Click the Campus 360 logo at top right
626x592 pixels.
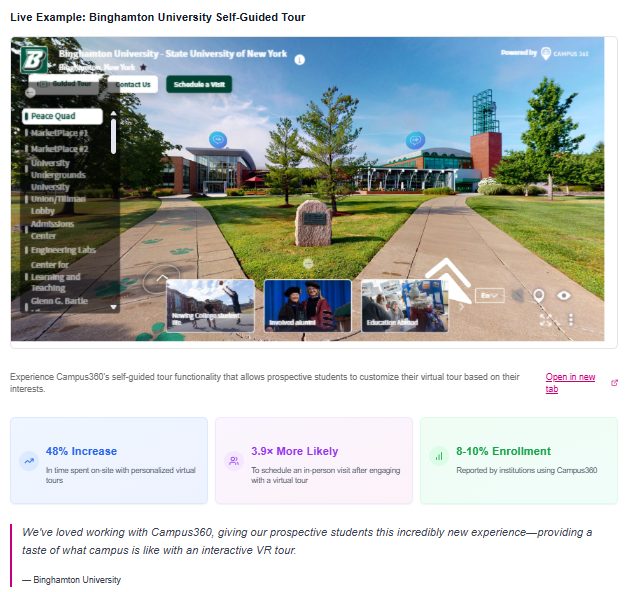coord(565,53)
